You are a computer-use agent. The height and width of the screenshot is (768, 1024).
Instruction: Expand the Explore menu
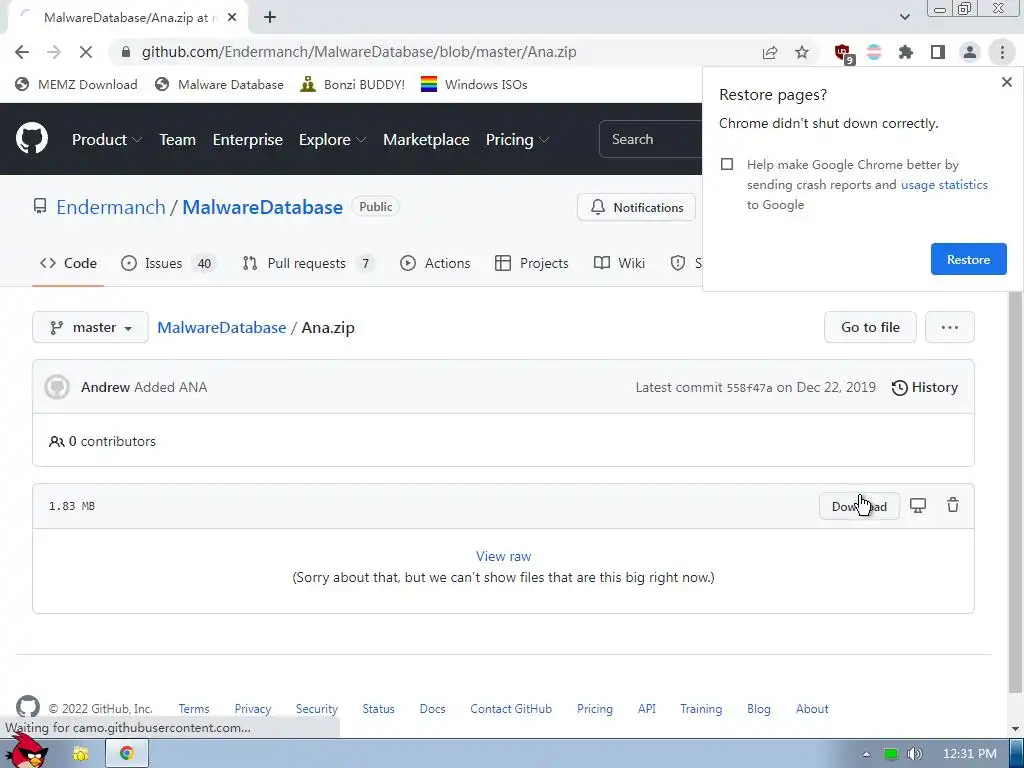click(x=332, y=140)
